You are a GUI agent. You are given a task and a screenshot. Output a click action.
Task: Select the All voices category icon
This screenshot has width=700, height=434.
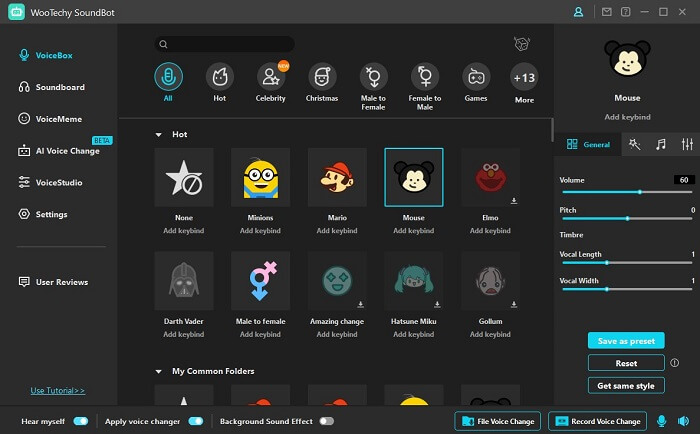tap(168, 77)
